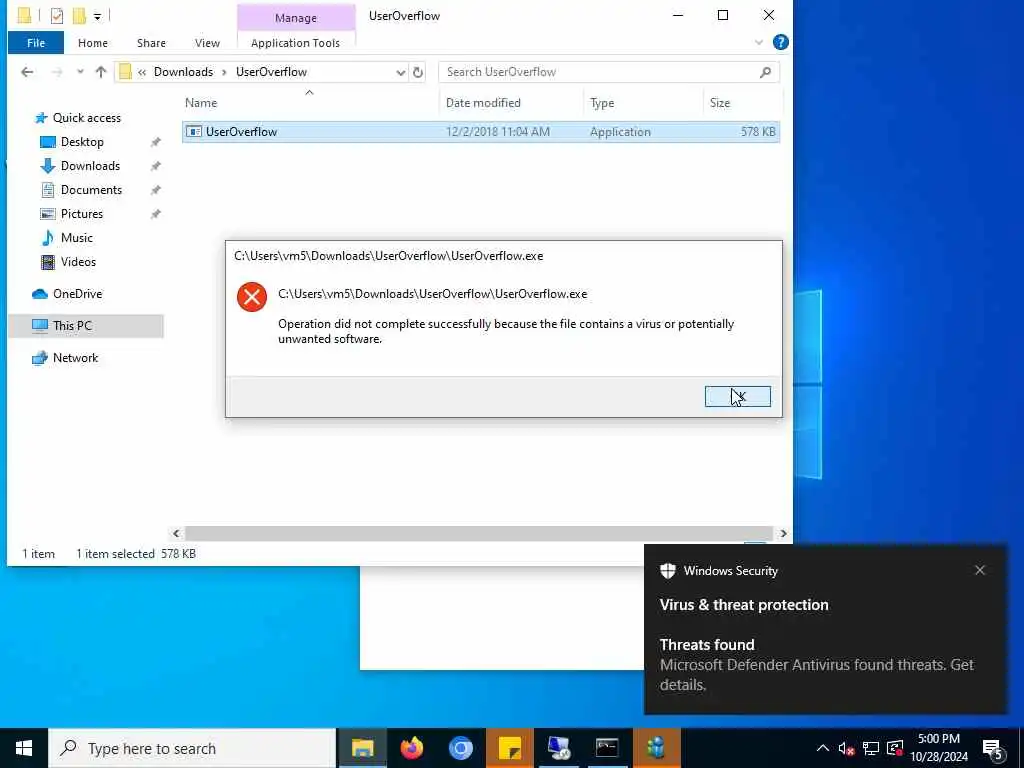Viewport: 1024px width, 768px height.
Task: Expand the address bar history dropdown
Action: 400,72
